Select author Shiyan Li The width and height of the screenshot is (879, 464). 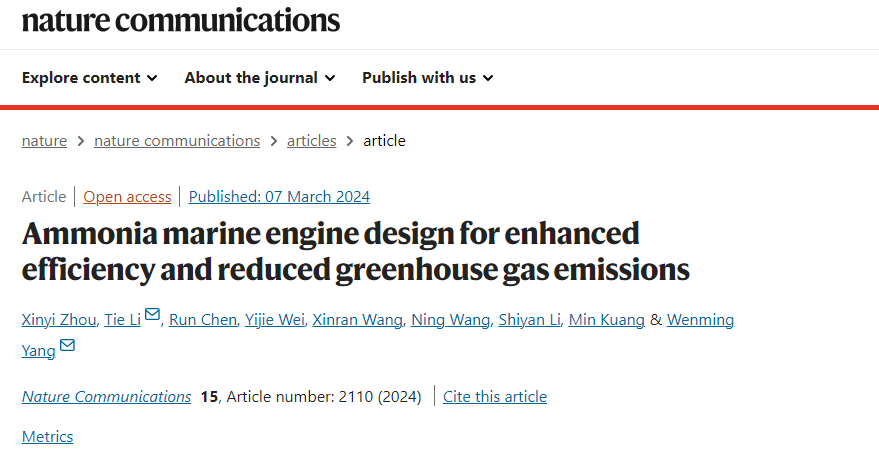coord(529,320)
